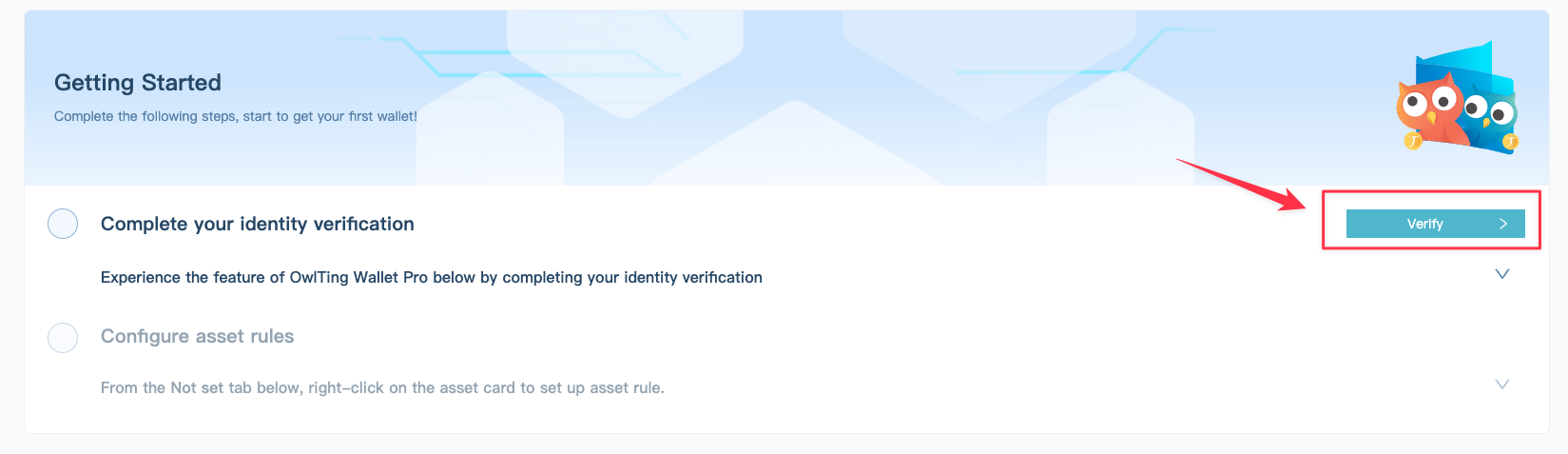Image resolution: width=1568 pixels, height=454 pixels.
Task: Select the Configure asset rules step circle
Action: 63,337
